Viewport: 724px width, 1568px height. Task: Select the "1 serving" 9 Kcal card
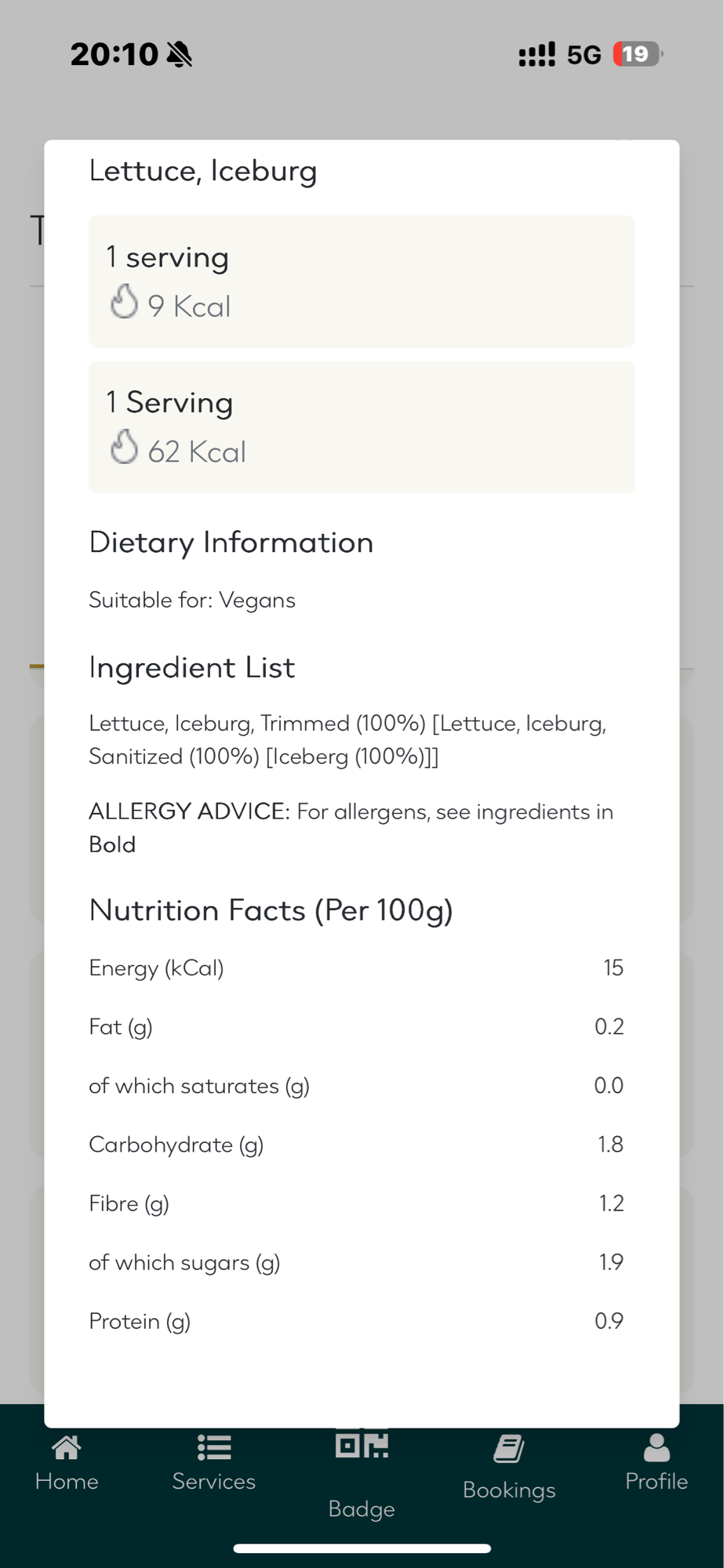click(362, 281)
